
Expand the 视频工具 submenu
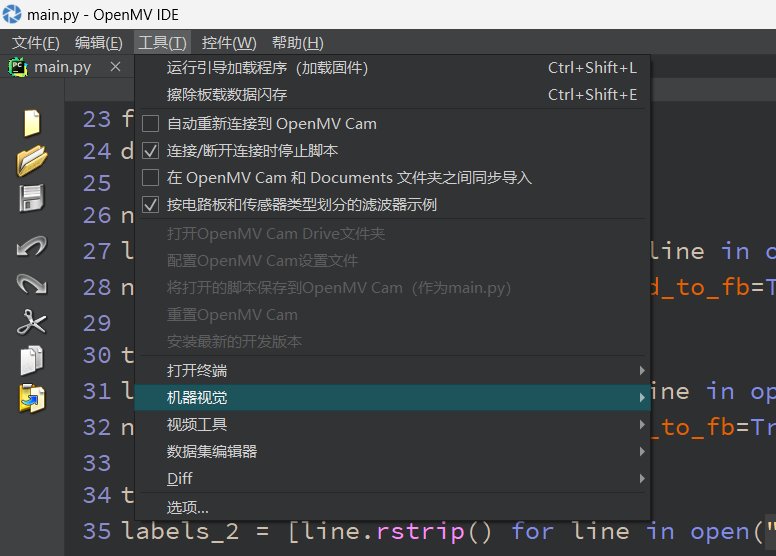[392, 424]
